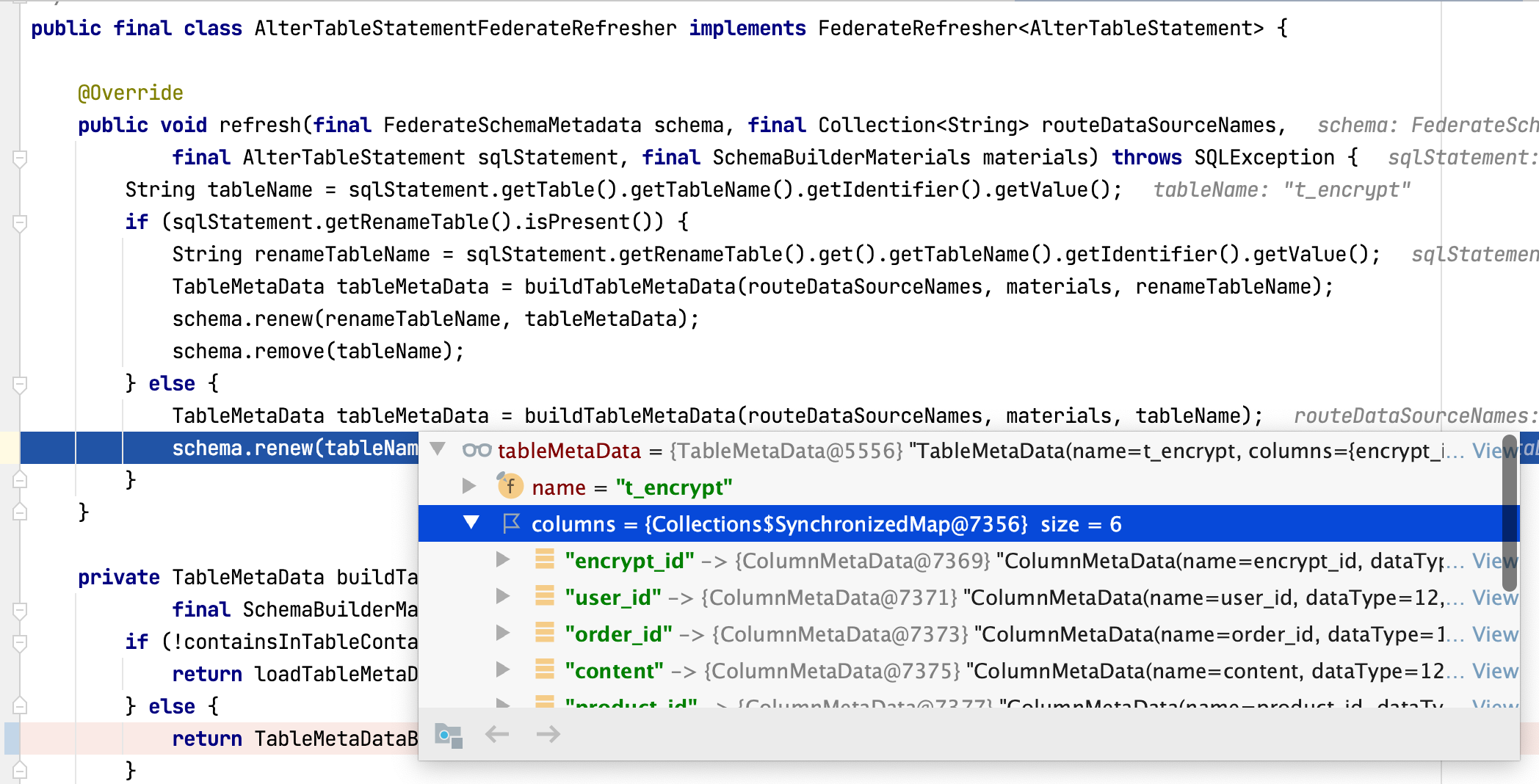Screen dimensions: 1539x784
Task: Expand the "encrypt_id" entry arrow
Action: (503, 559)
